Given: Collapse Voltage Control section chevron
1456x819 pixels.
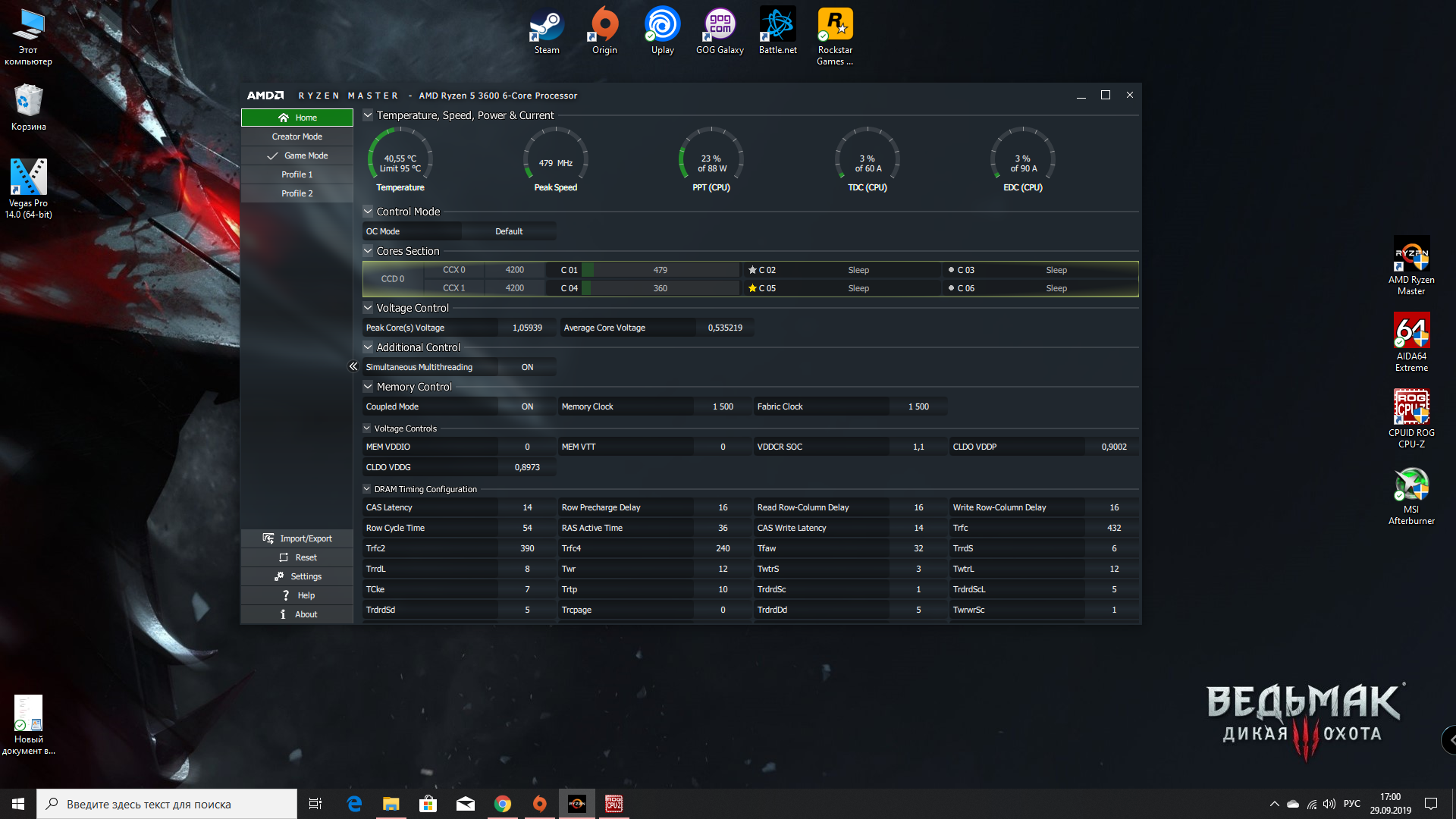Looking at the screenshot, I should pyautogui.click(x=368, y=308).
